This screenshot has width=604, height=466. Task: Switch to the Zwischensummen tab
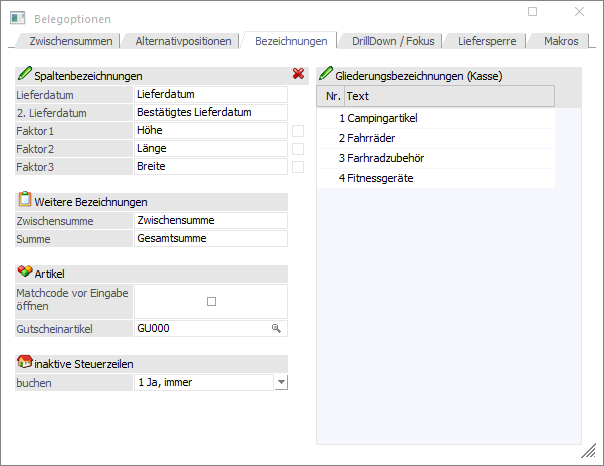[x=71, y=41]
